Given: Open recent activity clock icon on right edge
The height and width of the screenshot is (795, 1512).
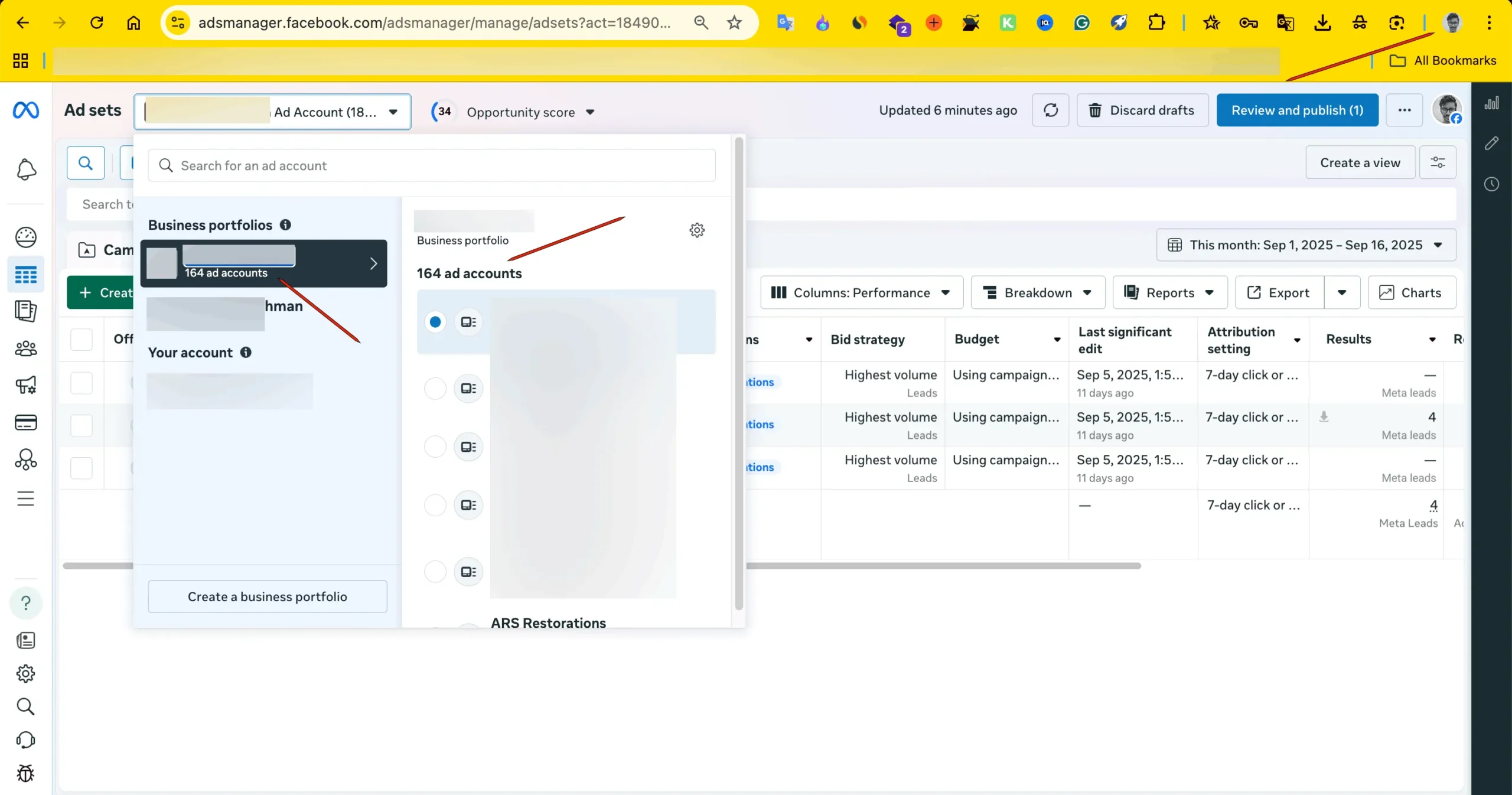Looking at the screenshot, I should pyautogui.click(x=1491, y=184).
